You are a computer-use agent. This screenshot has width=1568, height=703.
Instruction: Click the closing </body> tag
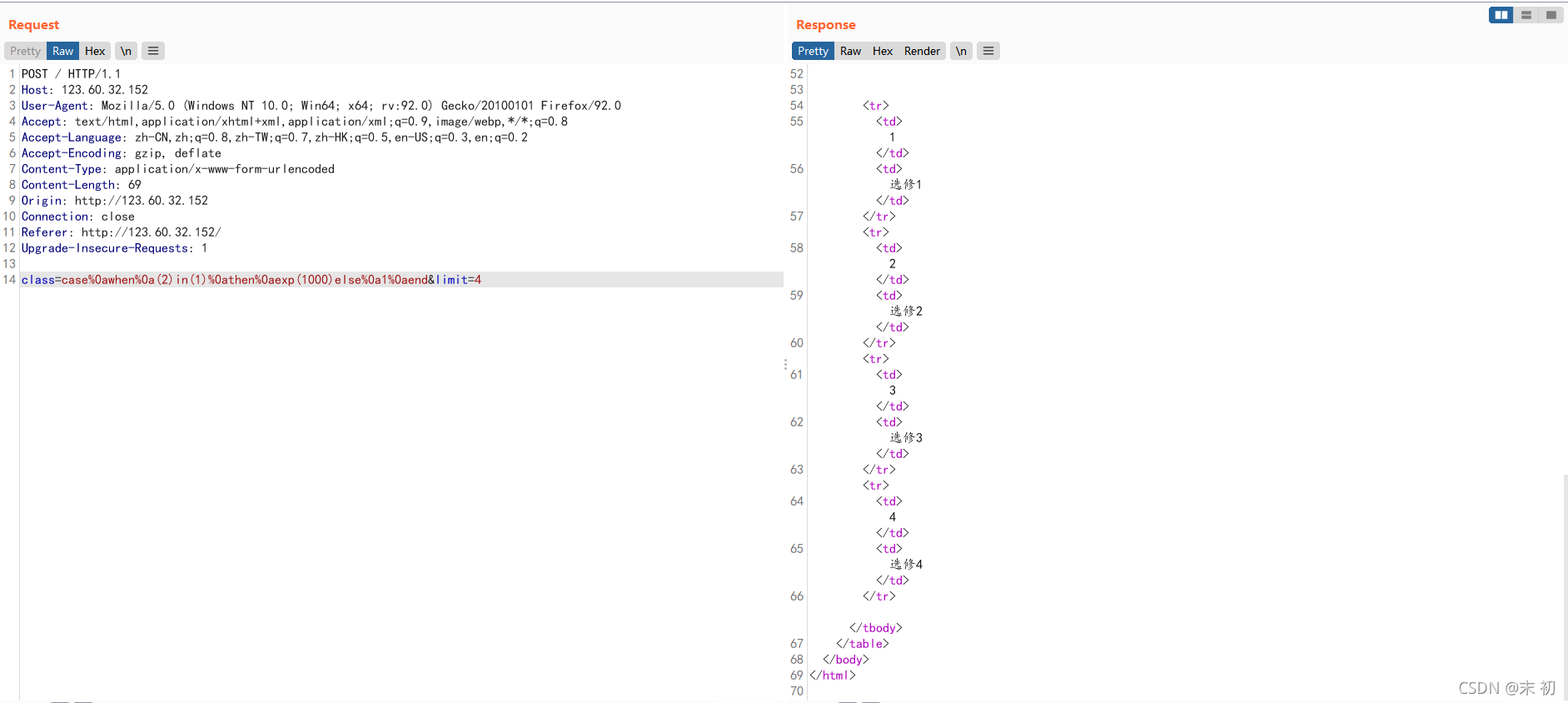[x=846, y=660]
